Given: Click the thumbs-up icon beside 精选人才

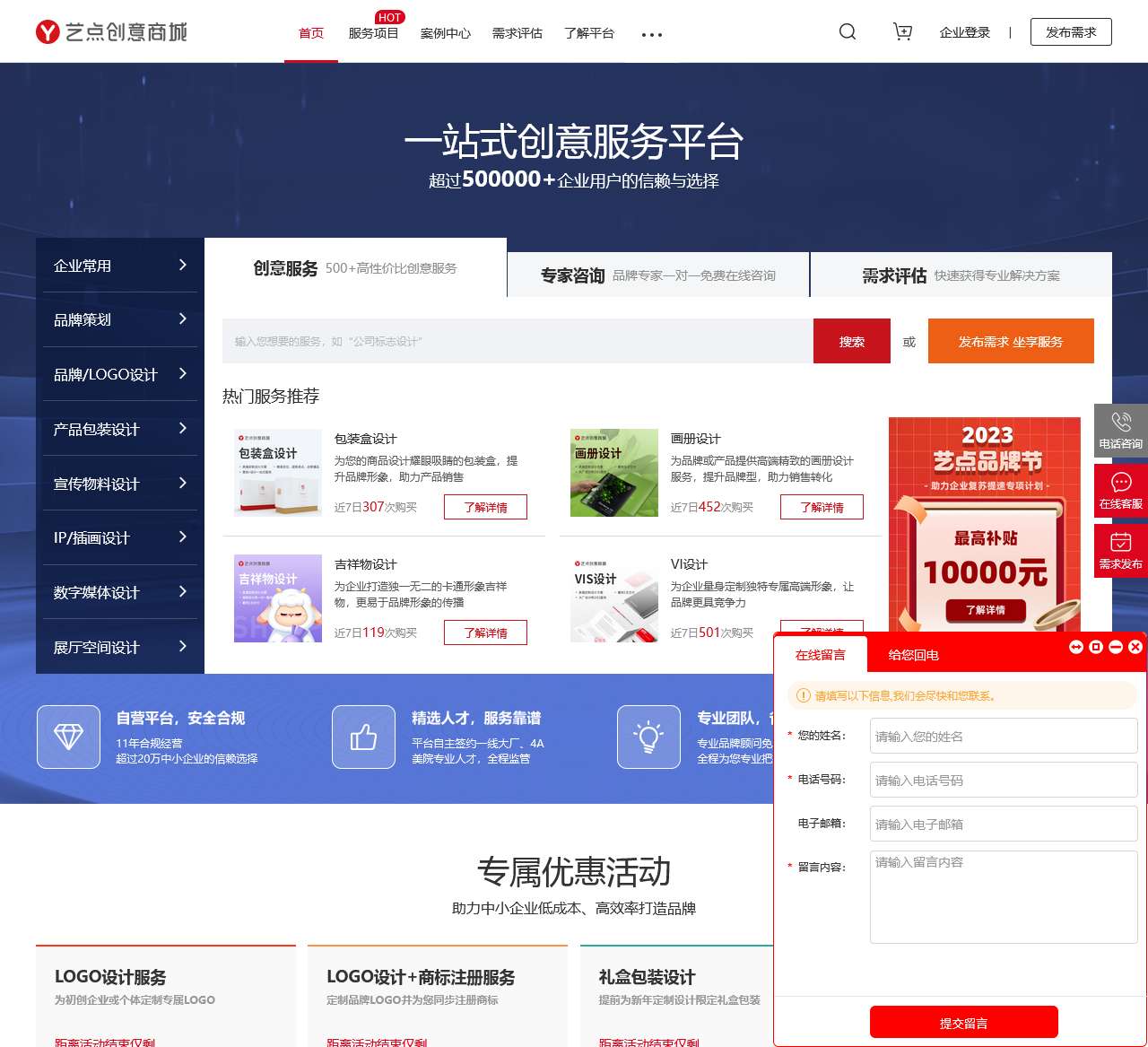Looking at the screenshot, I should pyautogui.click(x=363, y=737).
